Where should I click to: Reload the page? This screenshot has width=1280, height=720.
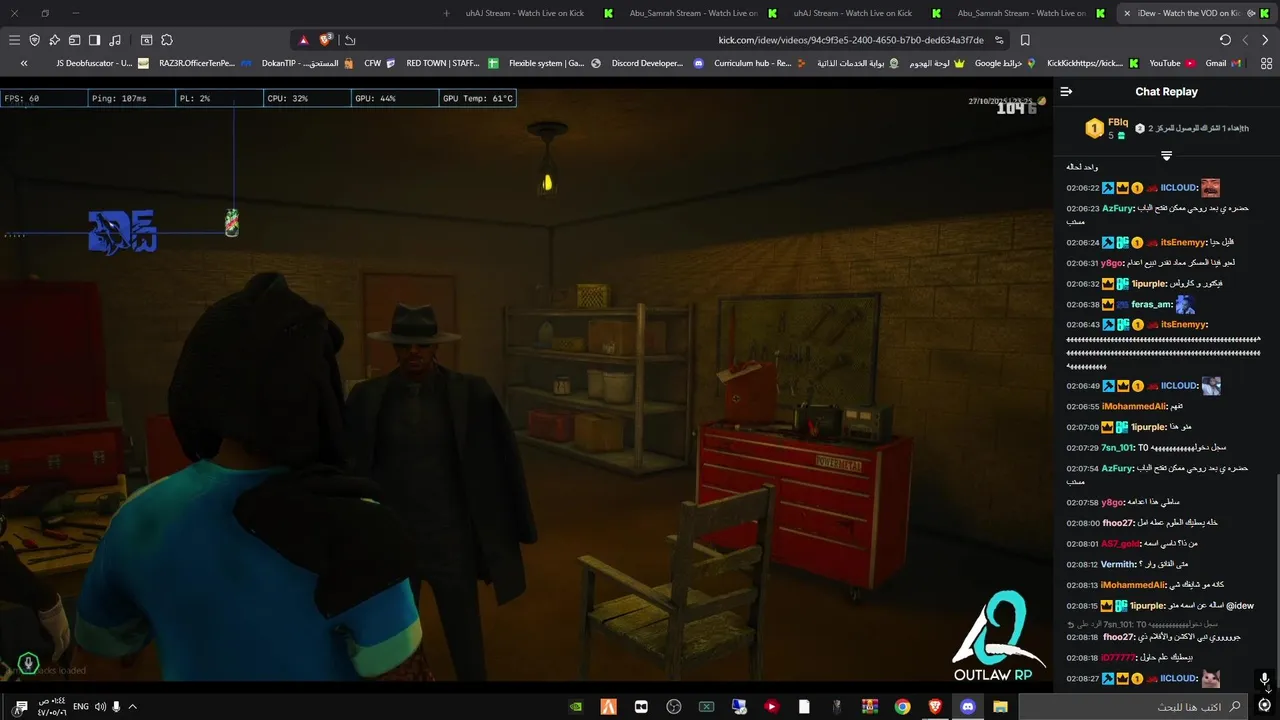(x=1225, y=40)
